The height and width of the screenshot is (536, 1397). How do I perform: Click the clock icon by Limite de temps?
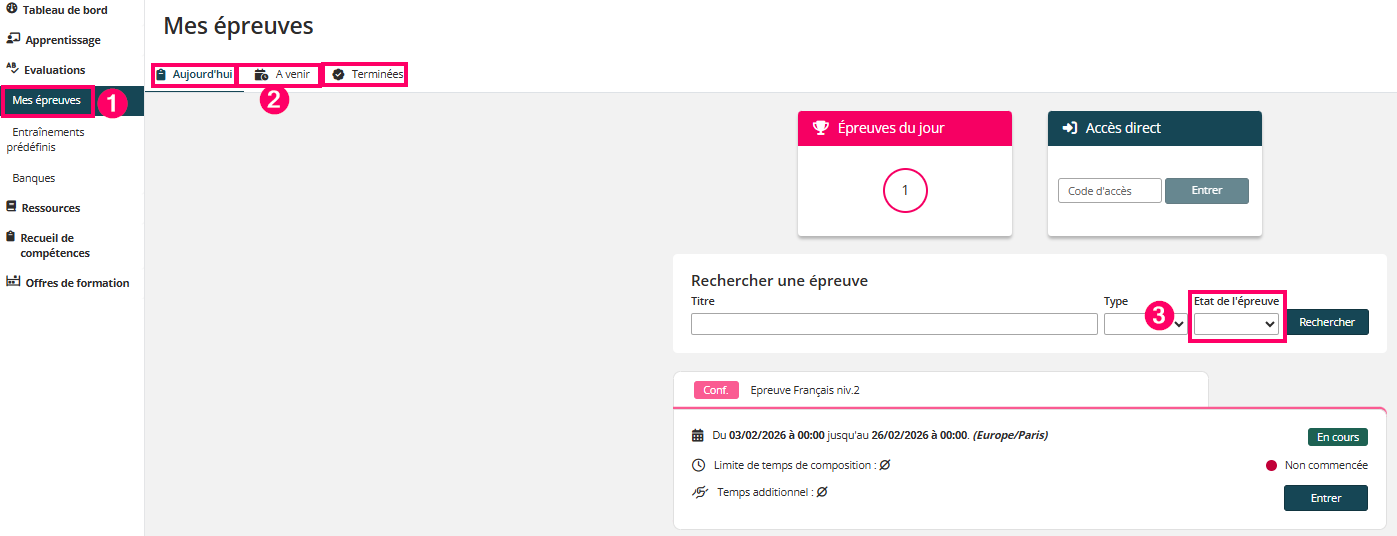tap(698, 465)
